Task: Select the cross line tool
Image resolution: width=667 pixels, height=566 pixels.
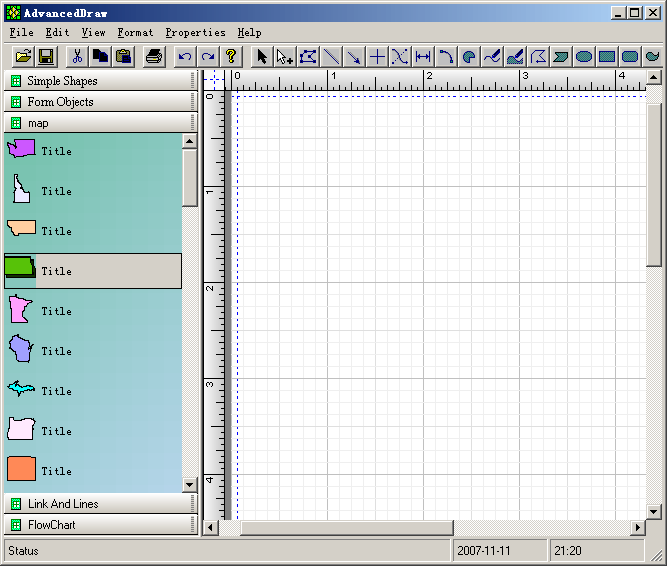Action: (x=377, y=56)
